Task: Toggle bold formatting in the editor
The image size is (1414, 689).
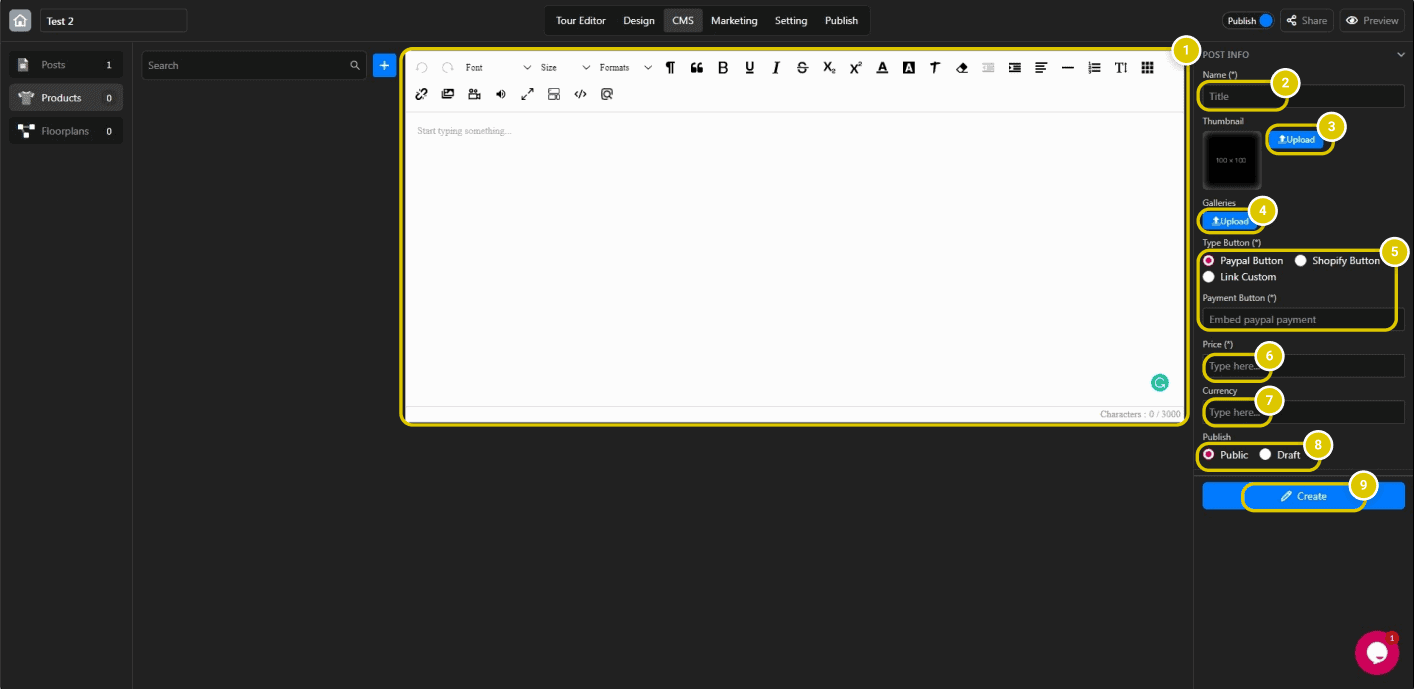Action: [x=723, y=67]
